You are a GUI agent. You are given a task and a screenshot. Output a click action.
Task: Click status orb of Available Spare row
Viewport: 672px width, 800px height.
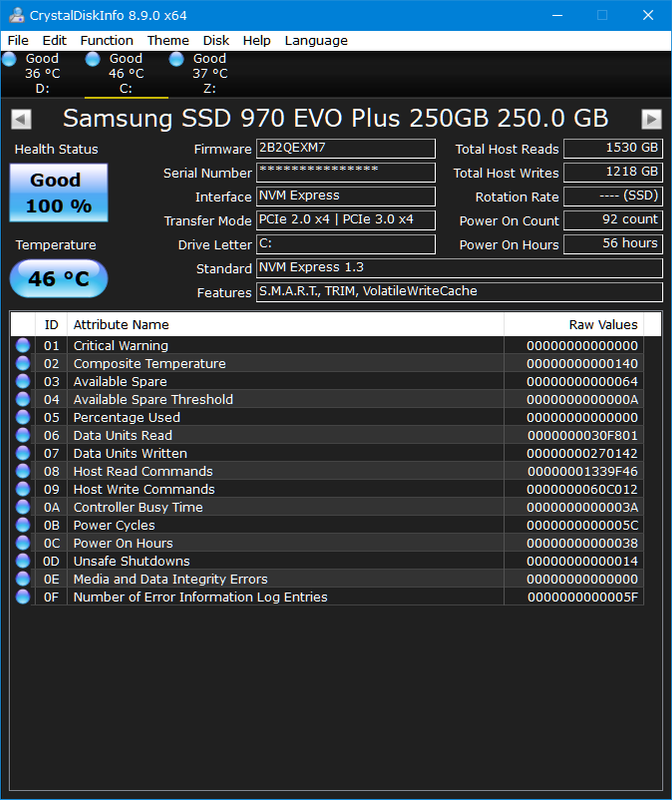click(x=23, y=381)
